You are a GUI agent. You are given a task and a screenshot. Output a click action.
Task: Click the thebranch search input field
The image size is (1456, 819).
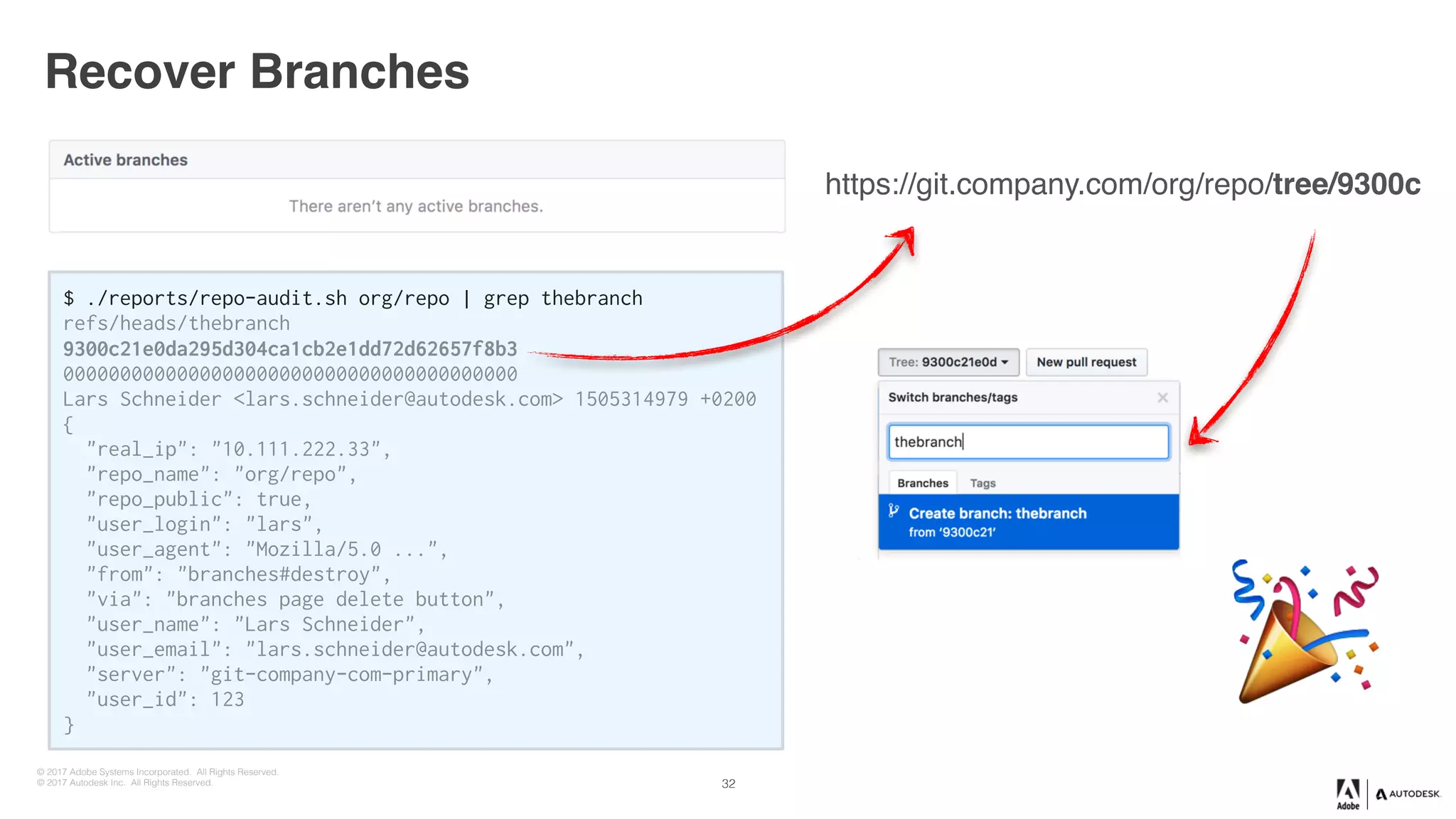[x=1028, y=441]
